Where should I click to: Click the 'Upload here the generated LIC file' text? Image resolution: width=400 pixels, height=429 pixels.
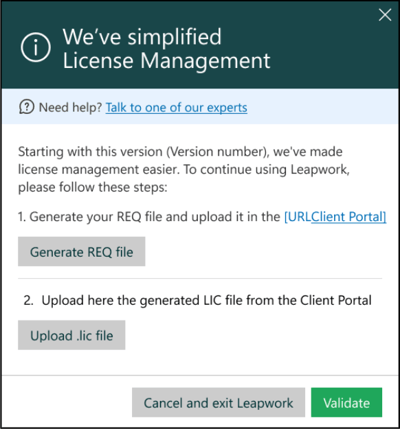206,300
